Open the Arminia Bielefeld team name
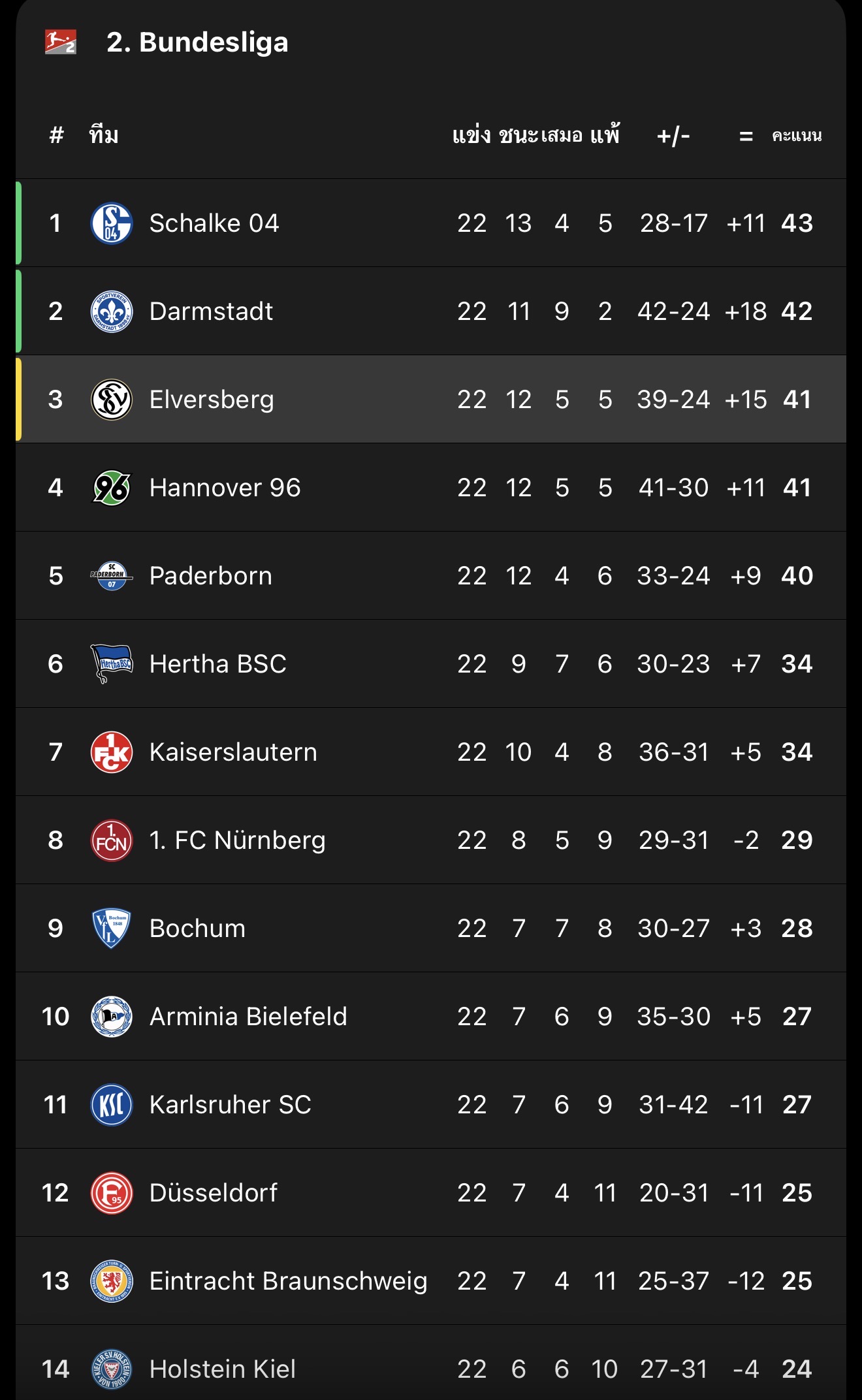The width and height of the screenshot is (862, 1400). pos(248,1017)
